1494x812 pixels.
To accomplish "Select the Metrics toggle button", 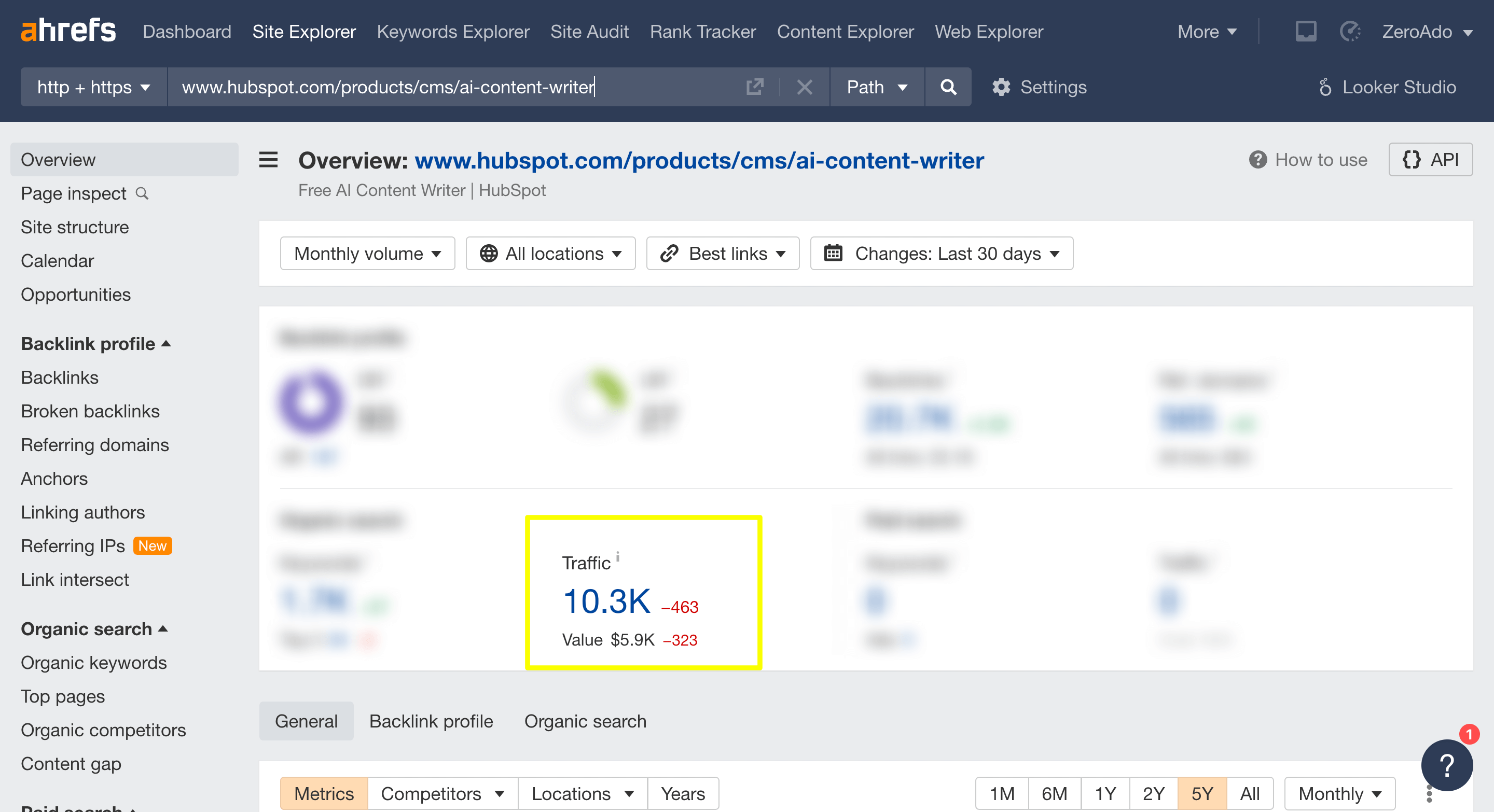I will 324,793.
